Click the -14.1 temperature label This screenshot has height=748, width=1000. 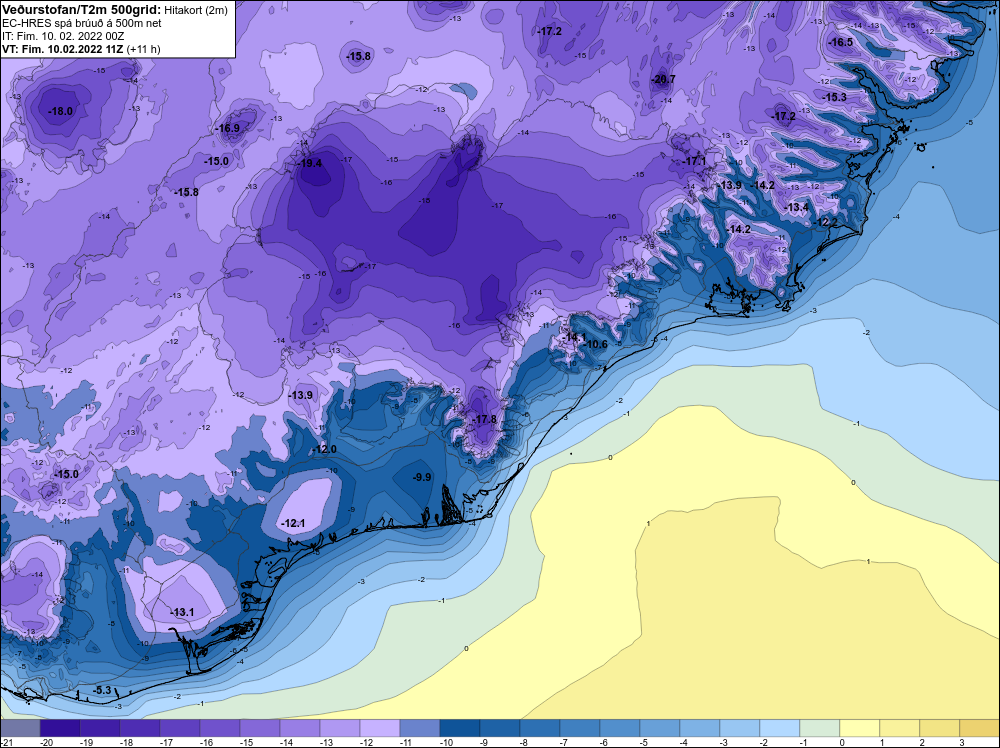574,337
